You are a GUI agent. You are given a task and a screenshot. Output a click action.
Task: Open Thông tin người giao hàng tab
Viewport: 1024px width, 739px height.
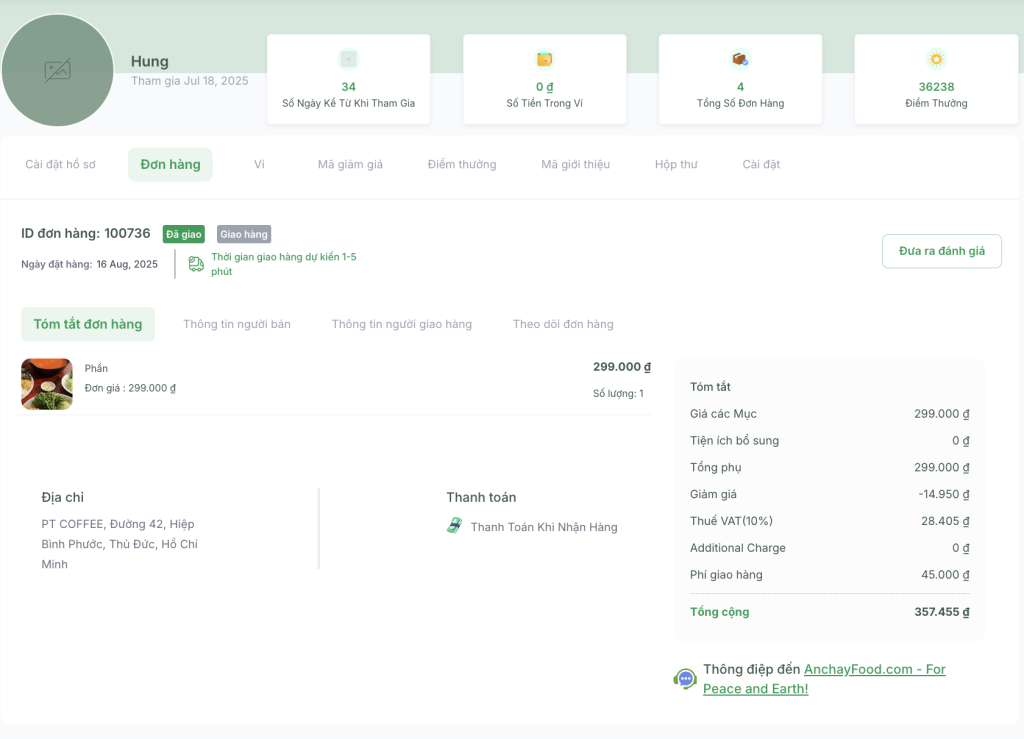click(x=402, y=324)
